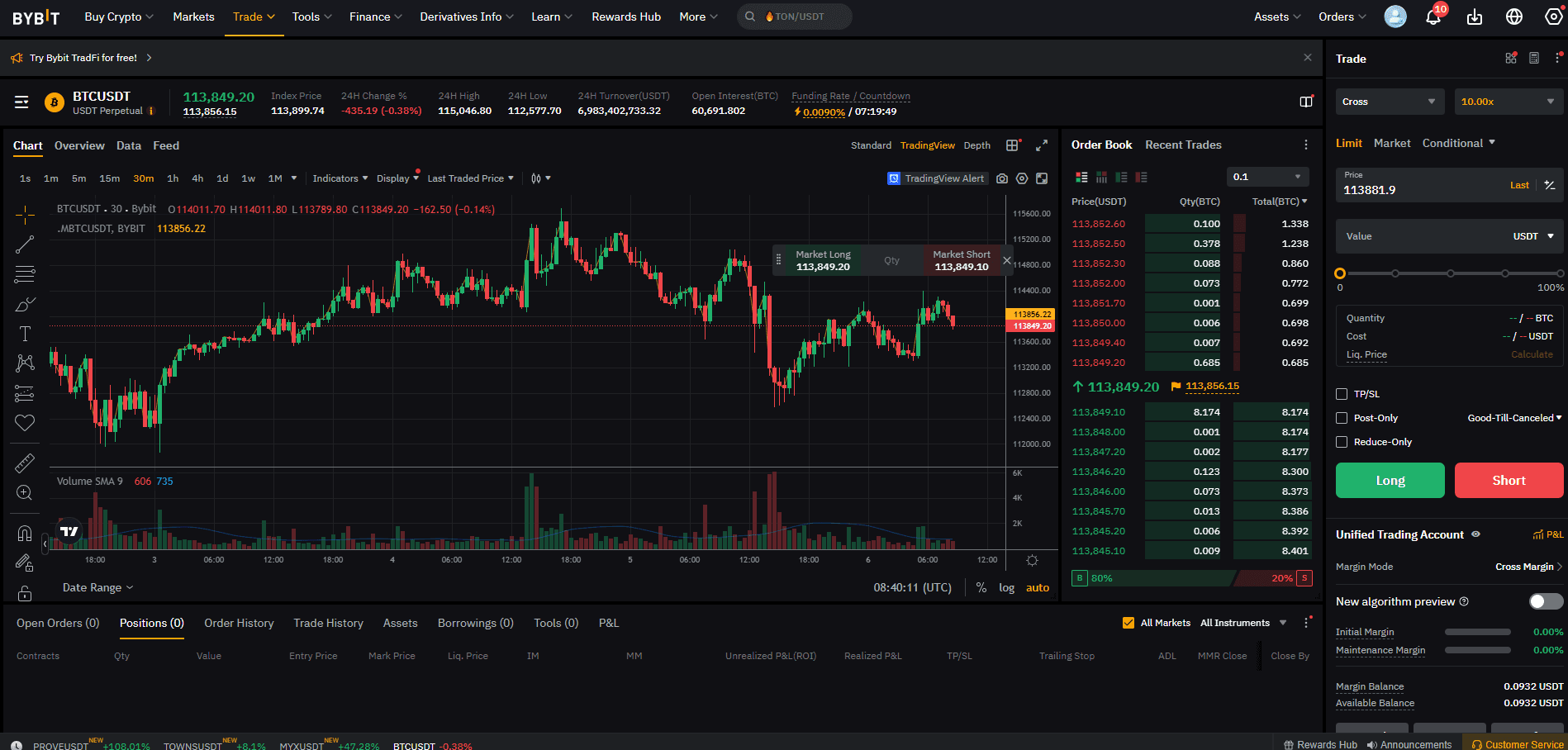Open the Funding Rate / Countdown link

[x=850, y=96]
